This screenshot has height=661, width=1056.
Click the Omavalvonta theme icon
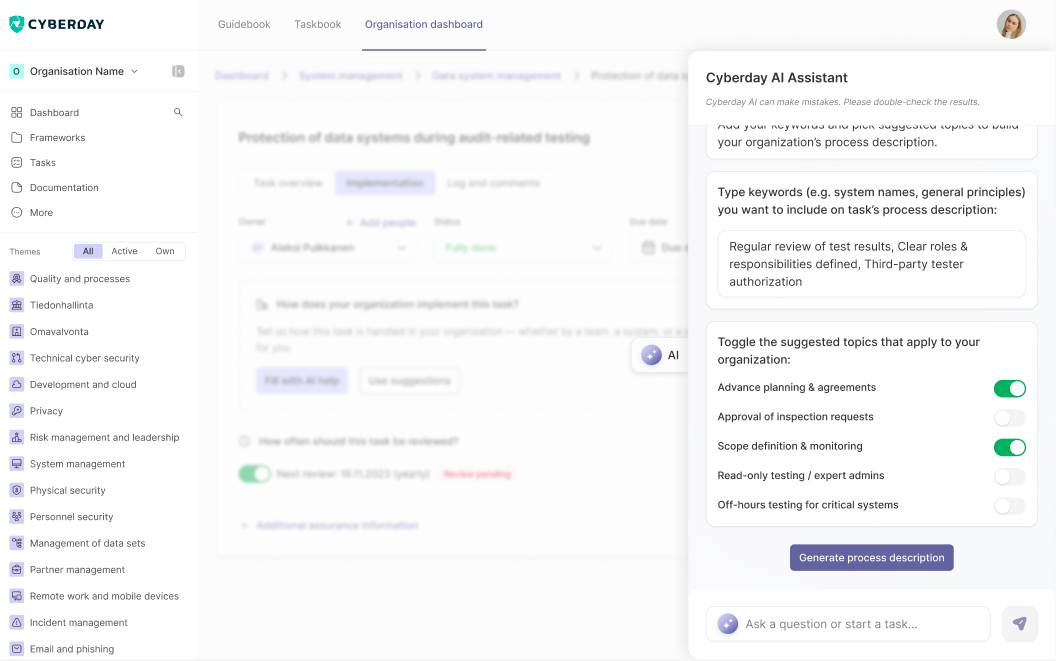pos(17,332)
